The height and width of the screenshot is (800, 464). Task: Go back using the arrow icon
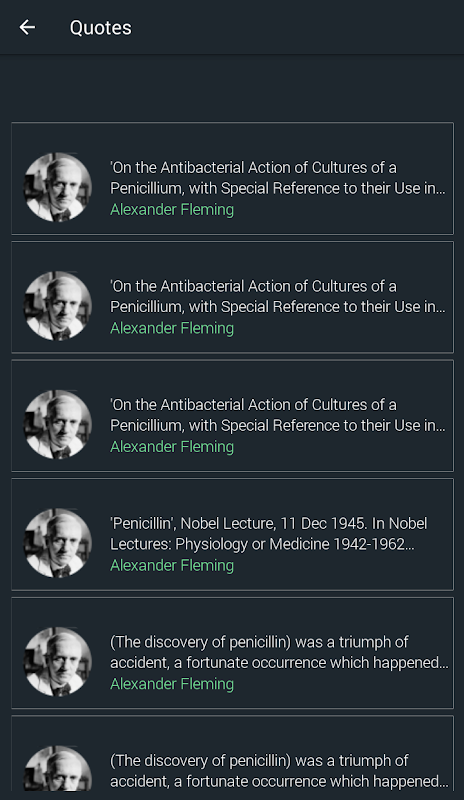coord(27,28)
